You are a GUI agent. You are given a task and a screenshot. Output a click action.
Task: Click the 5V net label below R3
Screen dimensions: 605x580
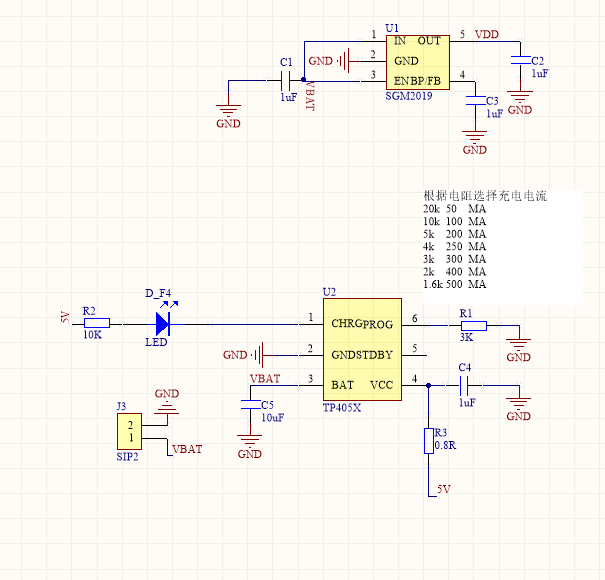[x=444, y=489]
